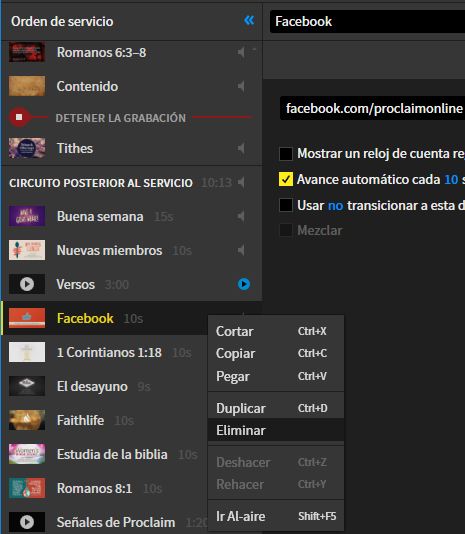Click Versos video play thumbnail

pyautogui.click(x=27, y=284)
